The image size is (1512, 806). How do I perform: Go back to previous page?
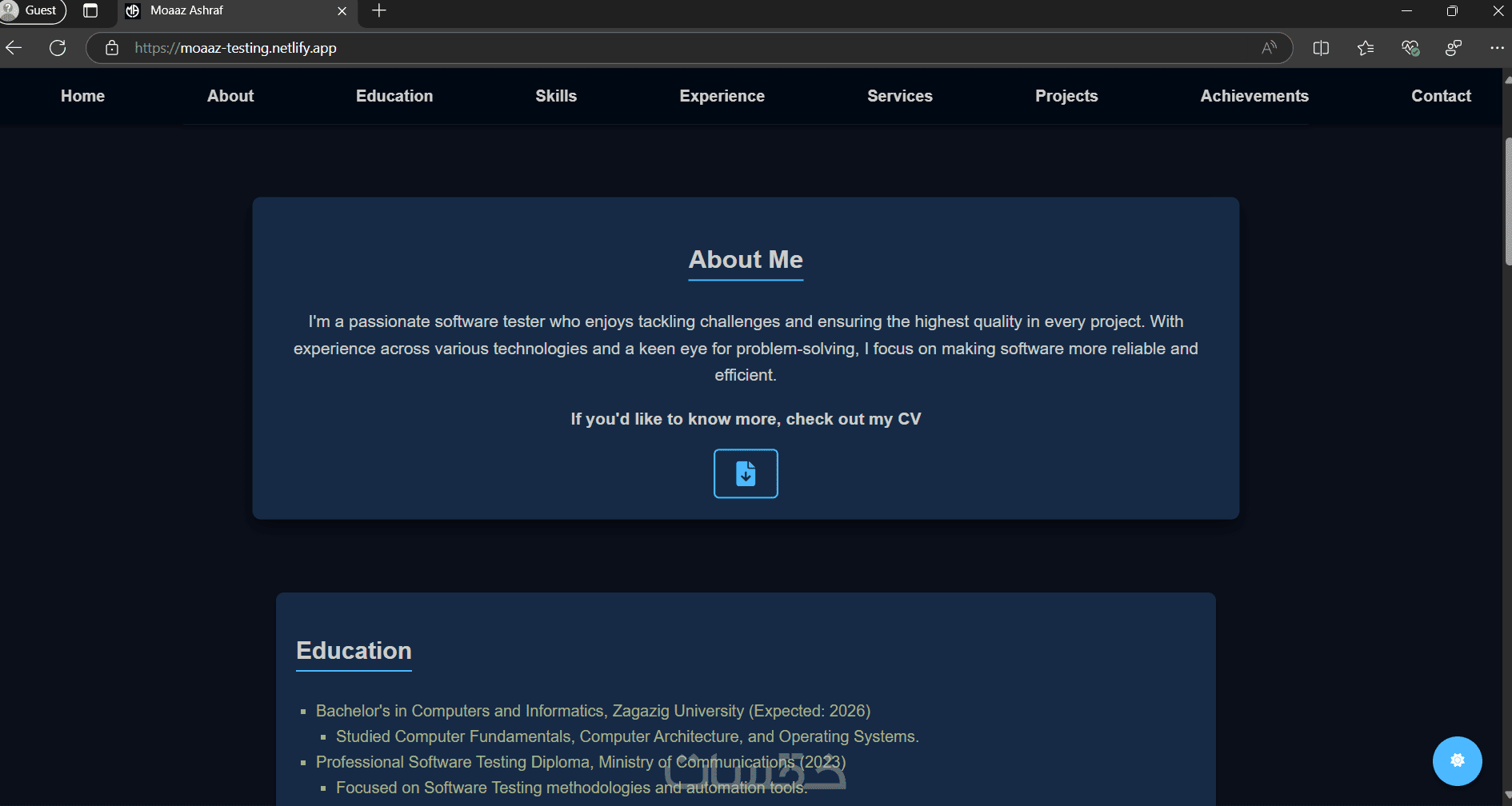point(14,48)
